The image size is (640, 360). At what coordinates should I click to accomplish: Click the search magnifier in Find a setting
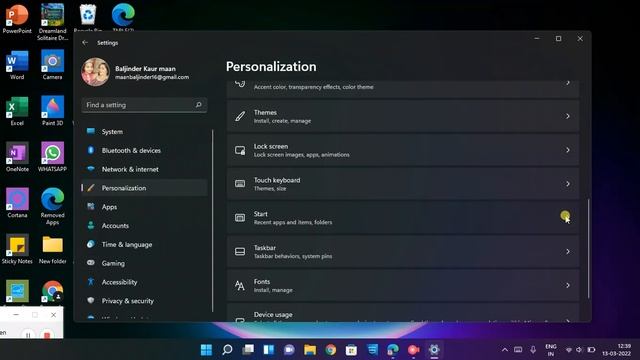coord(198,105)
